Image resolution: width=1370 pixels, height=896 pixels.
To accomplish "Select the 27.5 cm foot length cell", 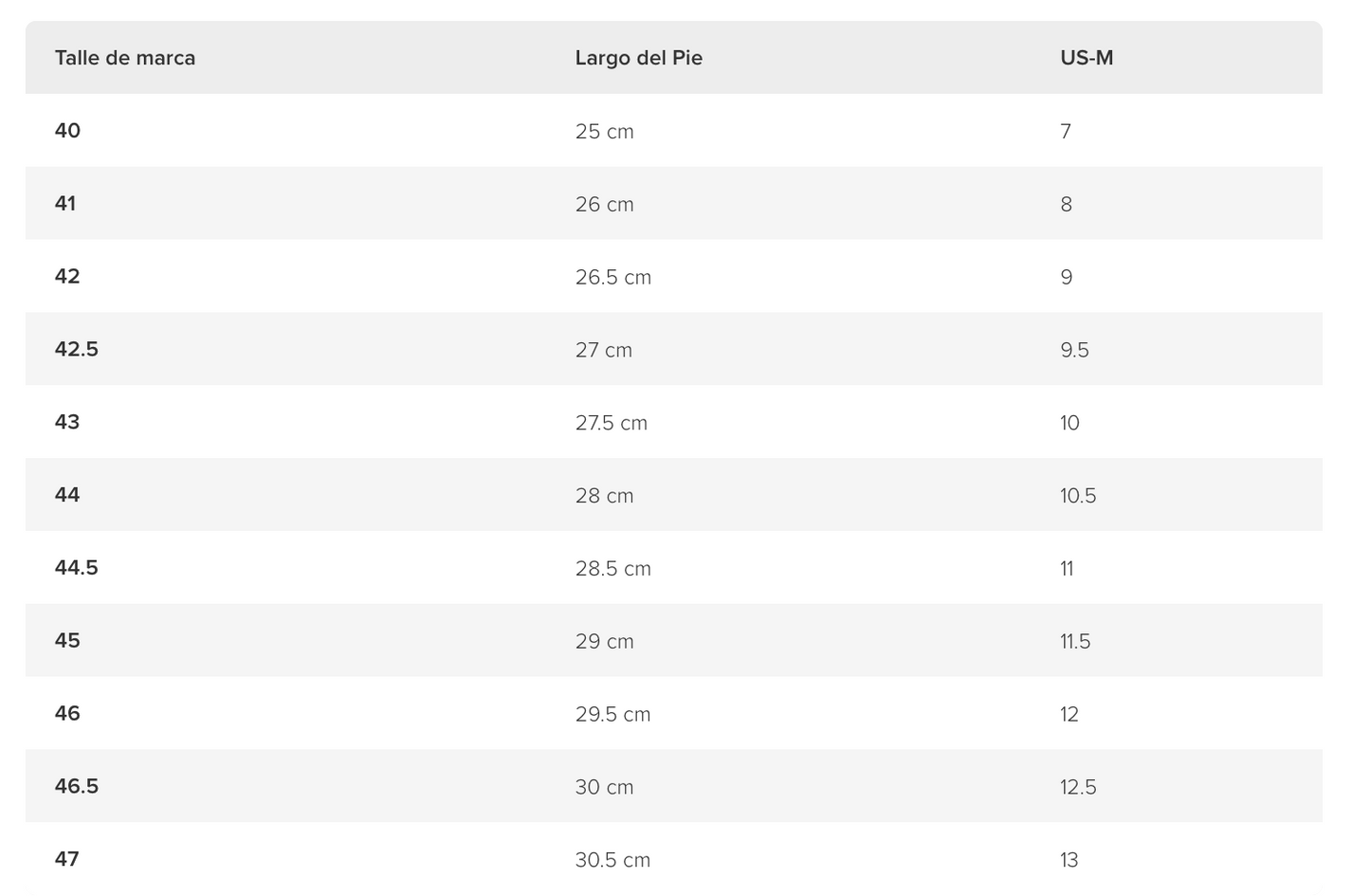I will [611, 423].
